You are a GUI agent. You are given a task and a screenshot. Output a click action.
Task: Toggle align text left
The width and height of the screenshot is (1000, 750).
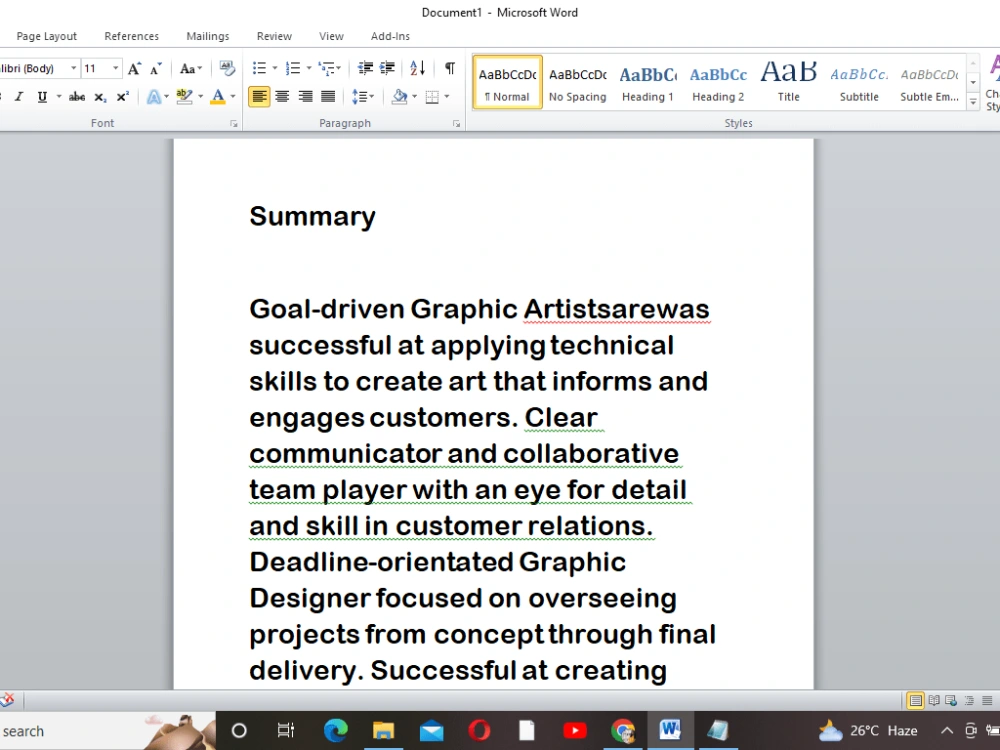pos(259,97)
